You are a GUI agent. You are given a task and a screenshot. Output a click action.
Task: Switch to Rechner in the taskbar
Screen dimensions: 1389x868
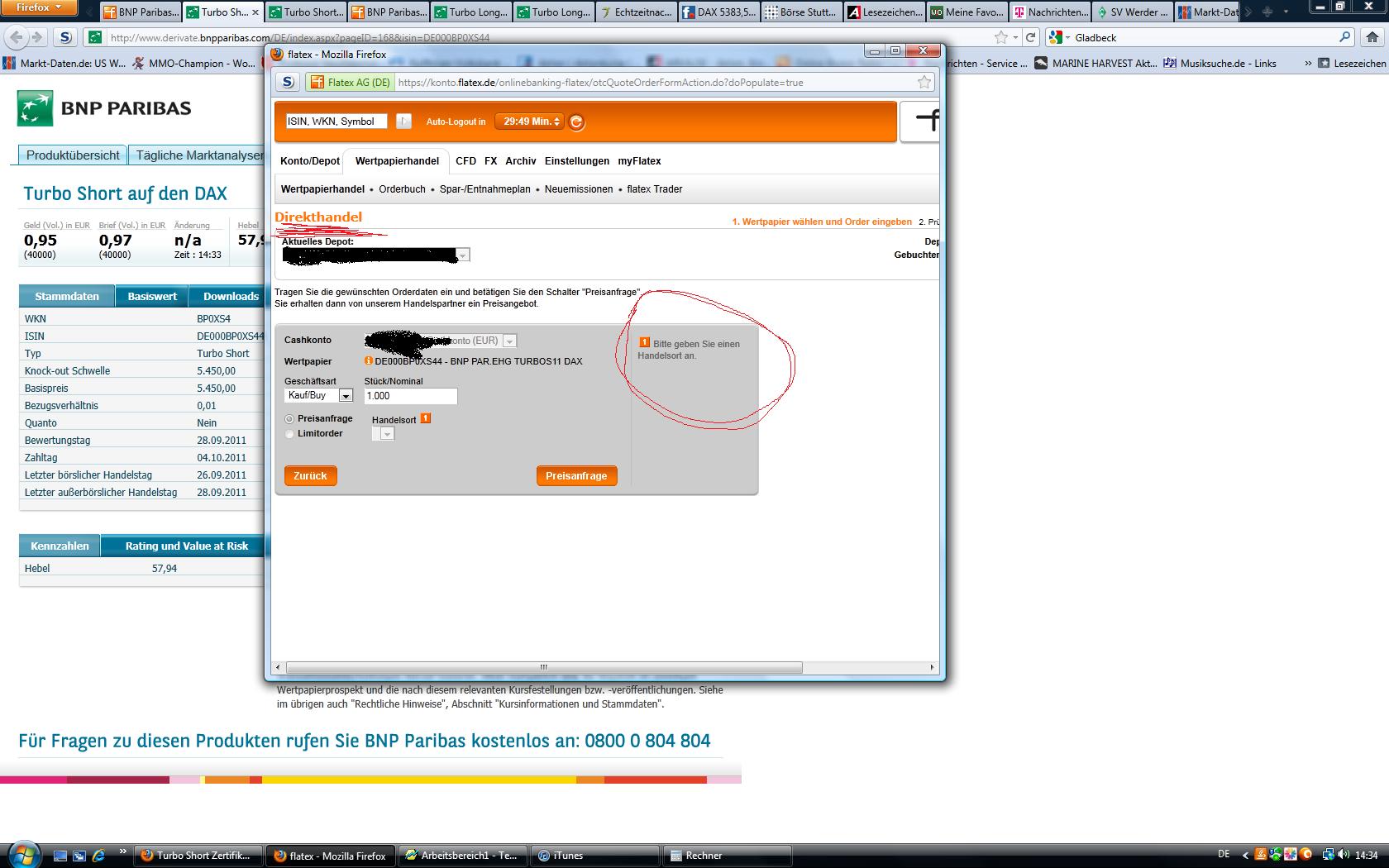728,856
